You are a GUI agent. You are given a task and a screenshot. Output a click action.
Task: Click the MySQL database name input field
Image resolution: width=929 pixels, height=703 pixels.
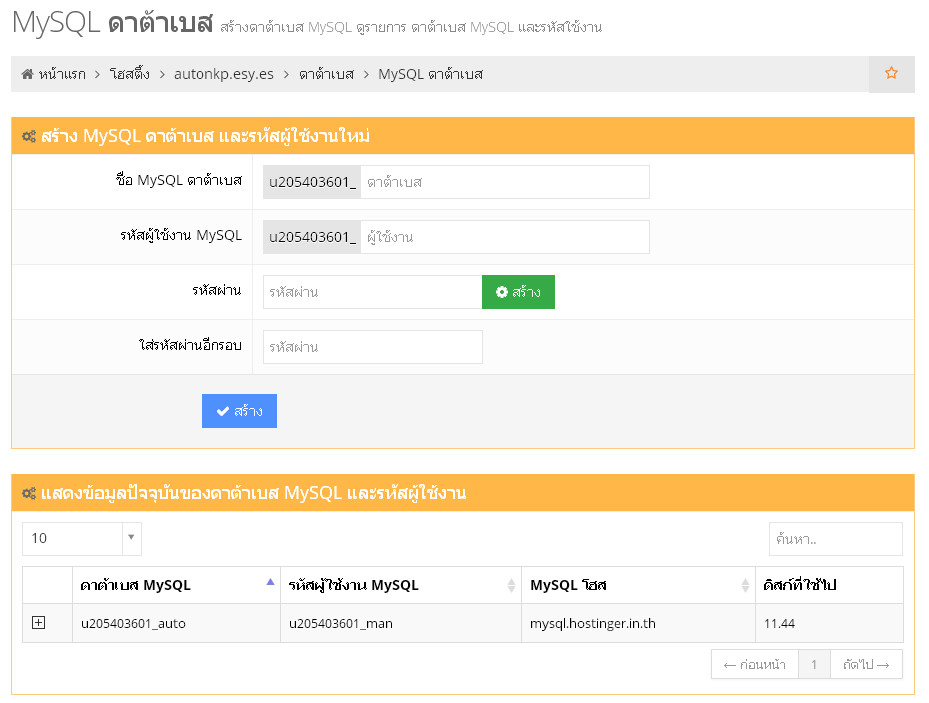pyautogui.click(x=504, y=182)
